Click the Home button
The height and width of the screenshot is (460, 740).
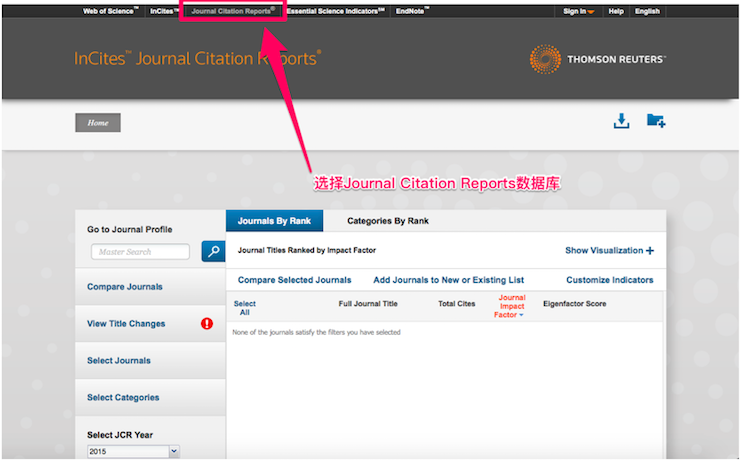(x=98, y=123)
